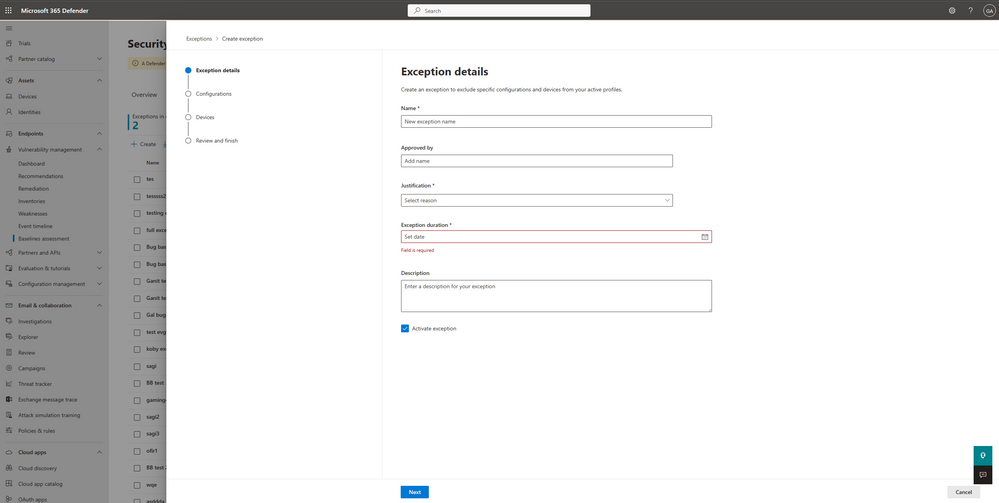
Task: Select the checkbox for row 'sagi'
Action: pyautogui.click(x=137, y=367)
